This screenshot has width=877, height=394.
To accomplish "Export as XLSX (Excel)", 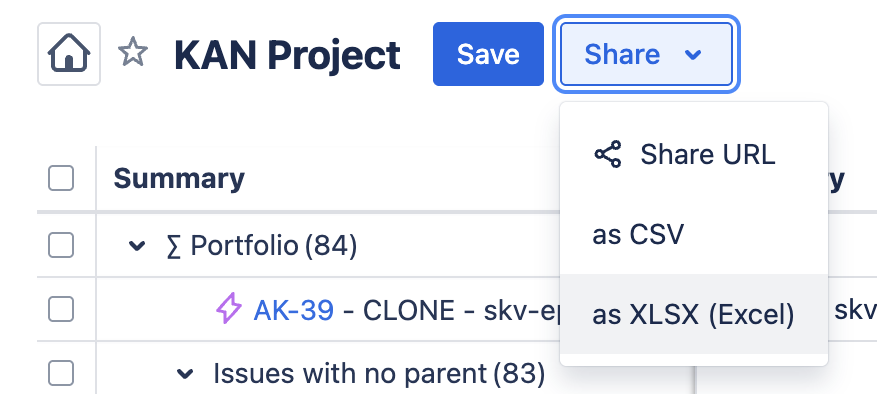I will tap(694, 314).
